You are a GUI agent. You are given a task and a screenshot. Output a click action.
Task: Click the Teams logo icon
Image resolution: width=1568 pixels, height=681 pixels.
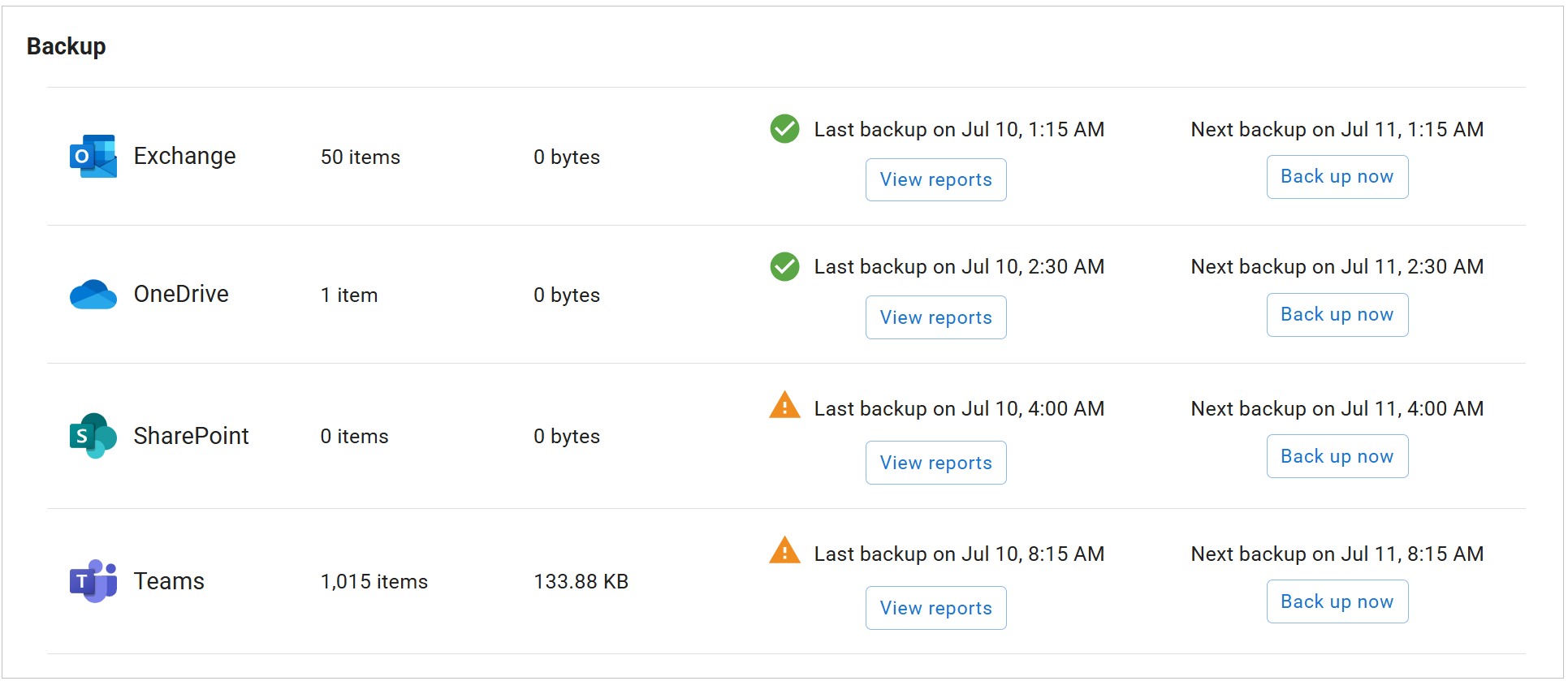[93, 581]
